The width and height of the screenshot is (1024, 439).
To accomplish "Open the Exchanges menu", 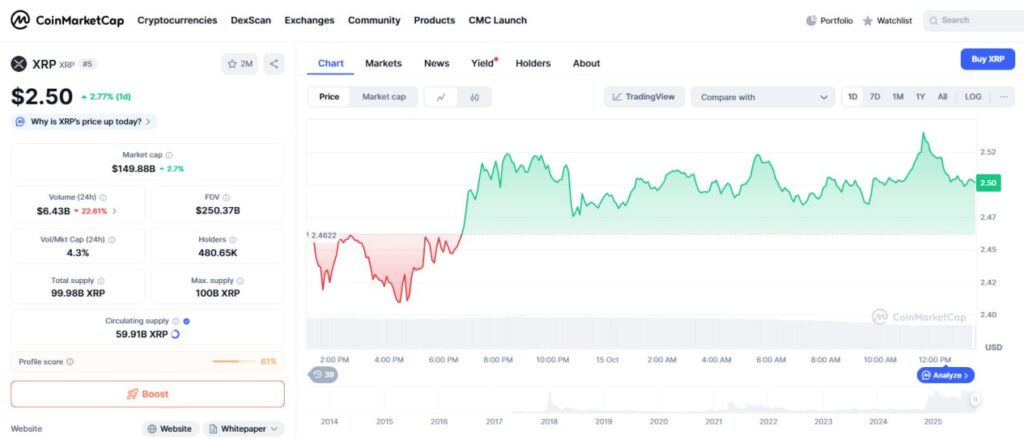I will point(310,20).
